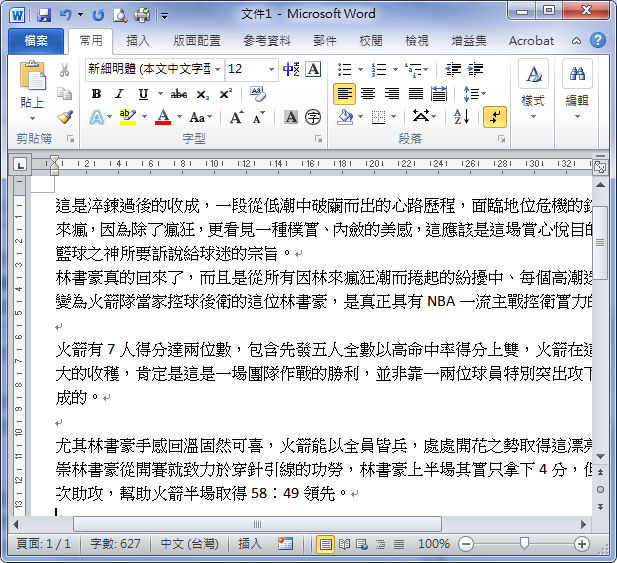The width and height of the screenshot is (617, 563).
Task: Align paragraph text to the right
Action: pyautogui.click(x=392, y=94)
